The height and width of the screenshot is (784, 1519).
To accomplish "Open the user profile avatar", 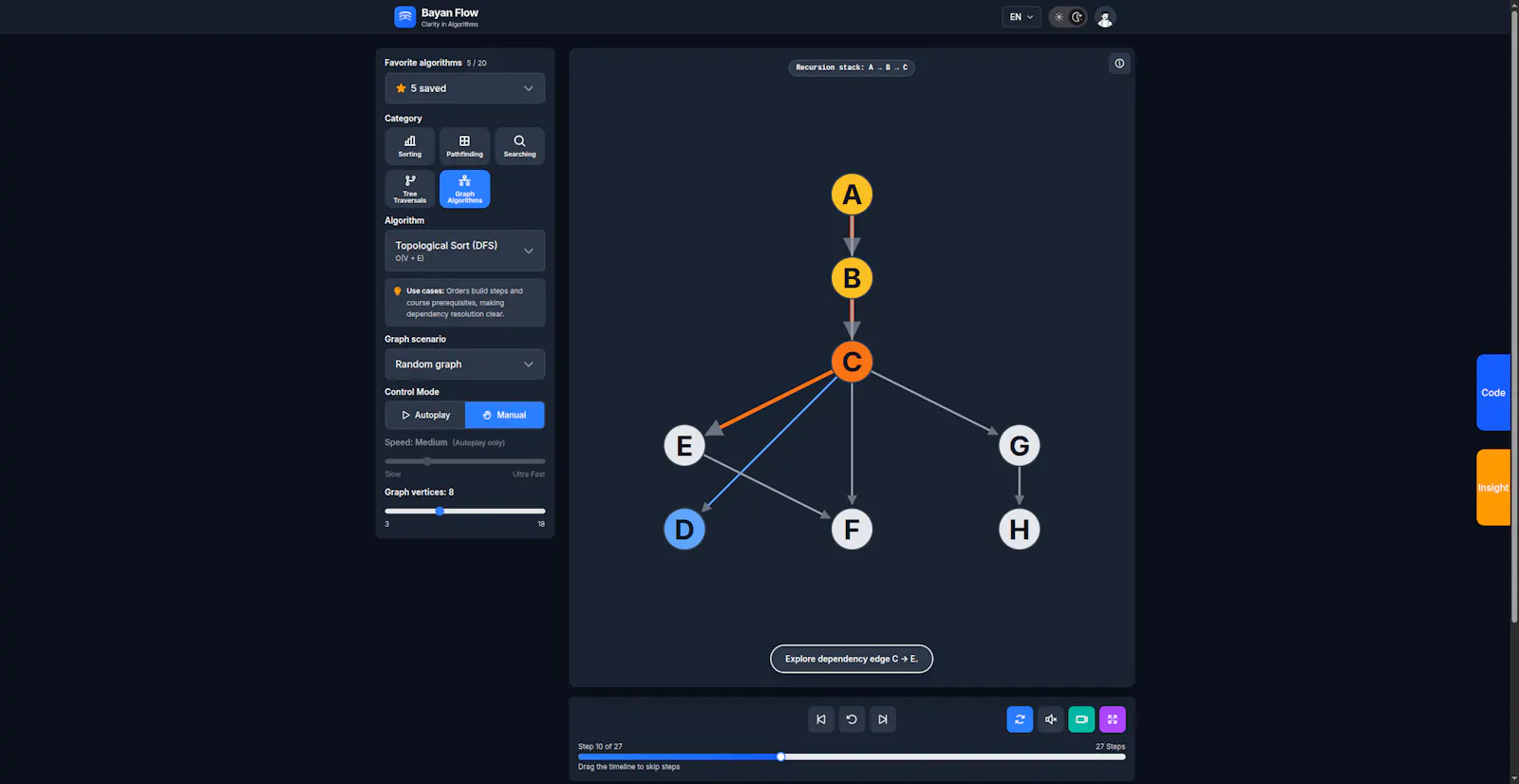I will tap(1105, 17).
